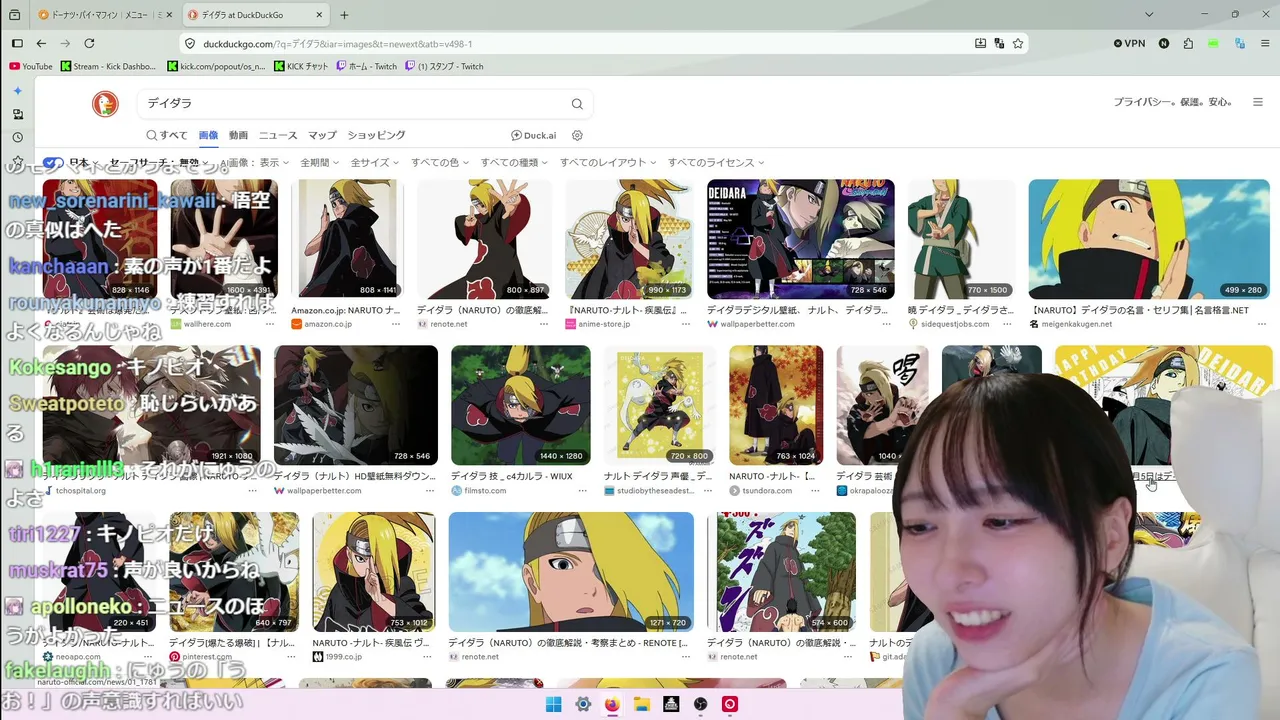Open the extensions puzzle-piece menu
The width and height of the screenshot is (1280, 720).
[x=1188, y=44]
